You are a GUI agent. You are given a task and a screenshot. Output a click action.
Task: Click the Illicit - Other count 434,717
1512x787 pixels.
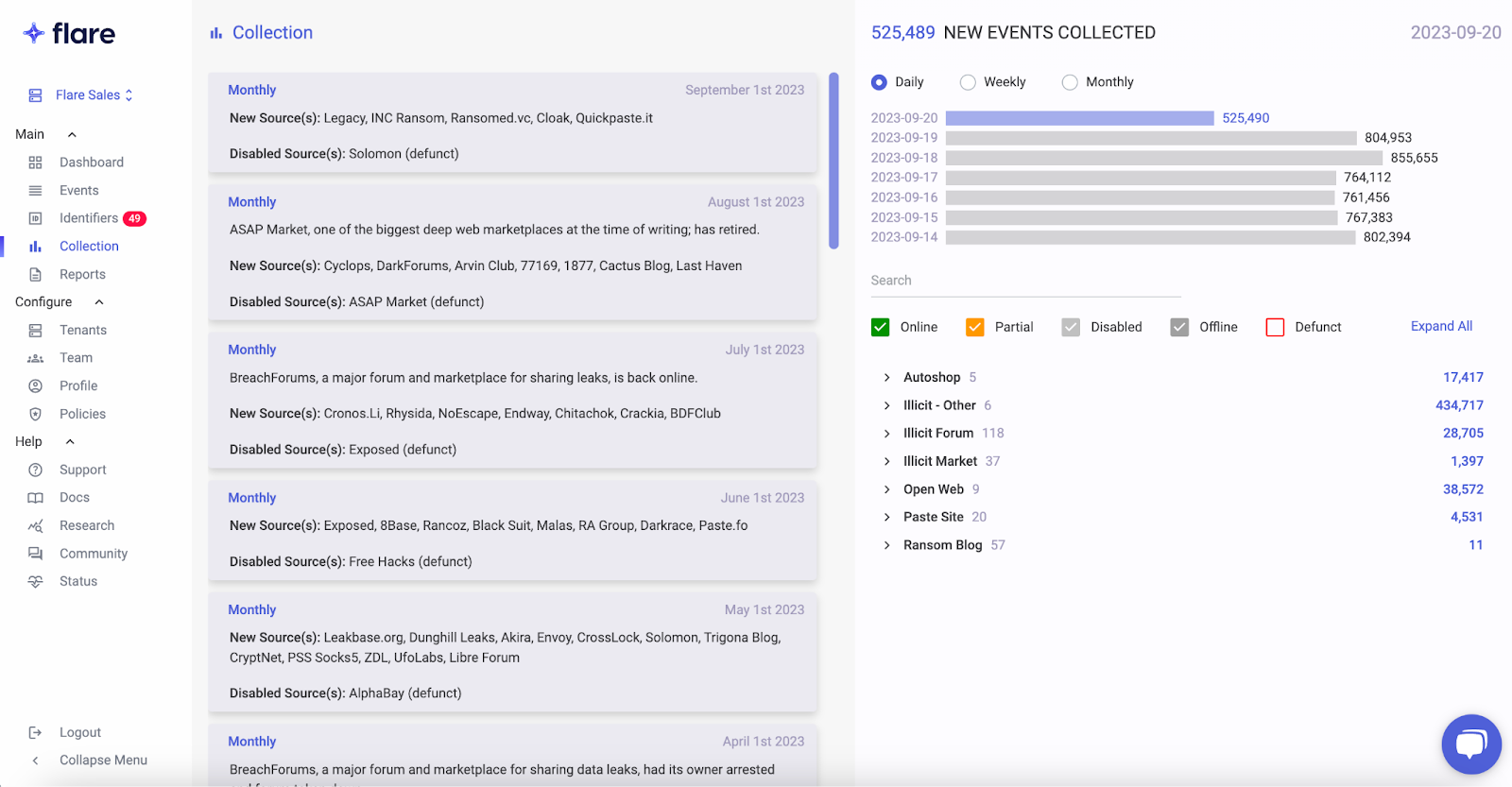point(1459,405)
